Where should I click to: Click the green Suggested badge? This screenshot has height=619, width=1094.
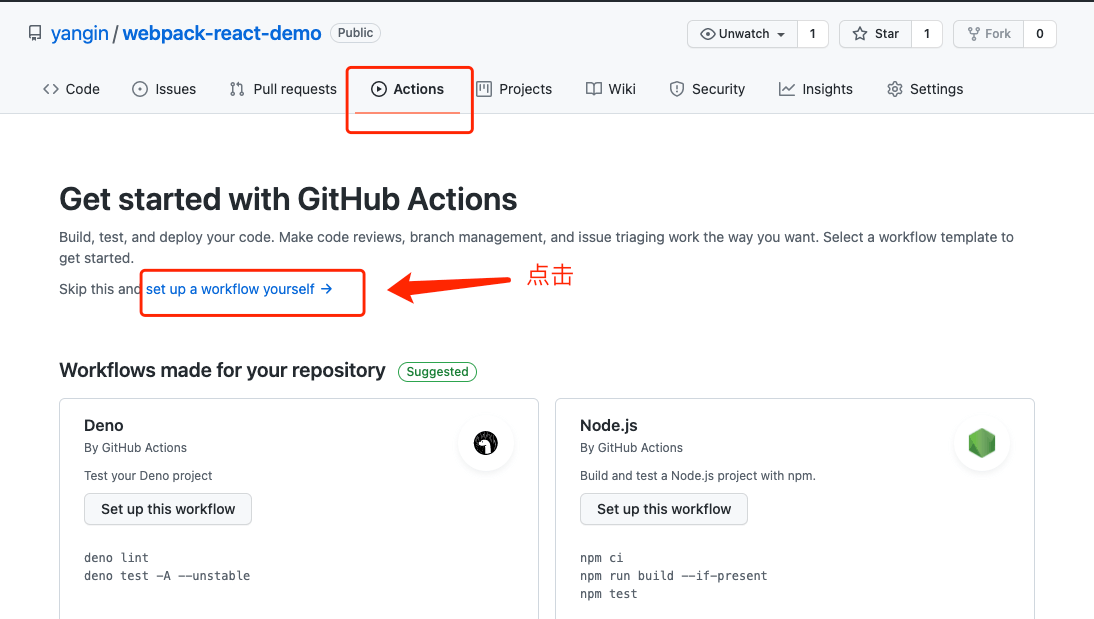437,372
